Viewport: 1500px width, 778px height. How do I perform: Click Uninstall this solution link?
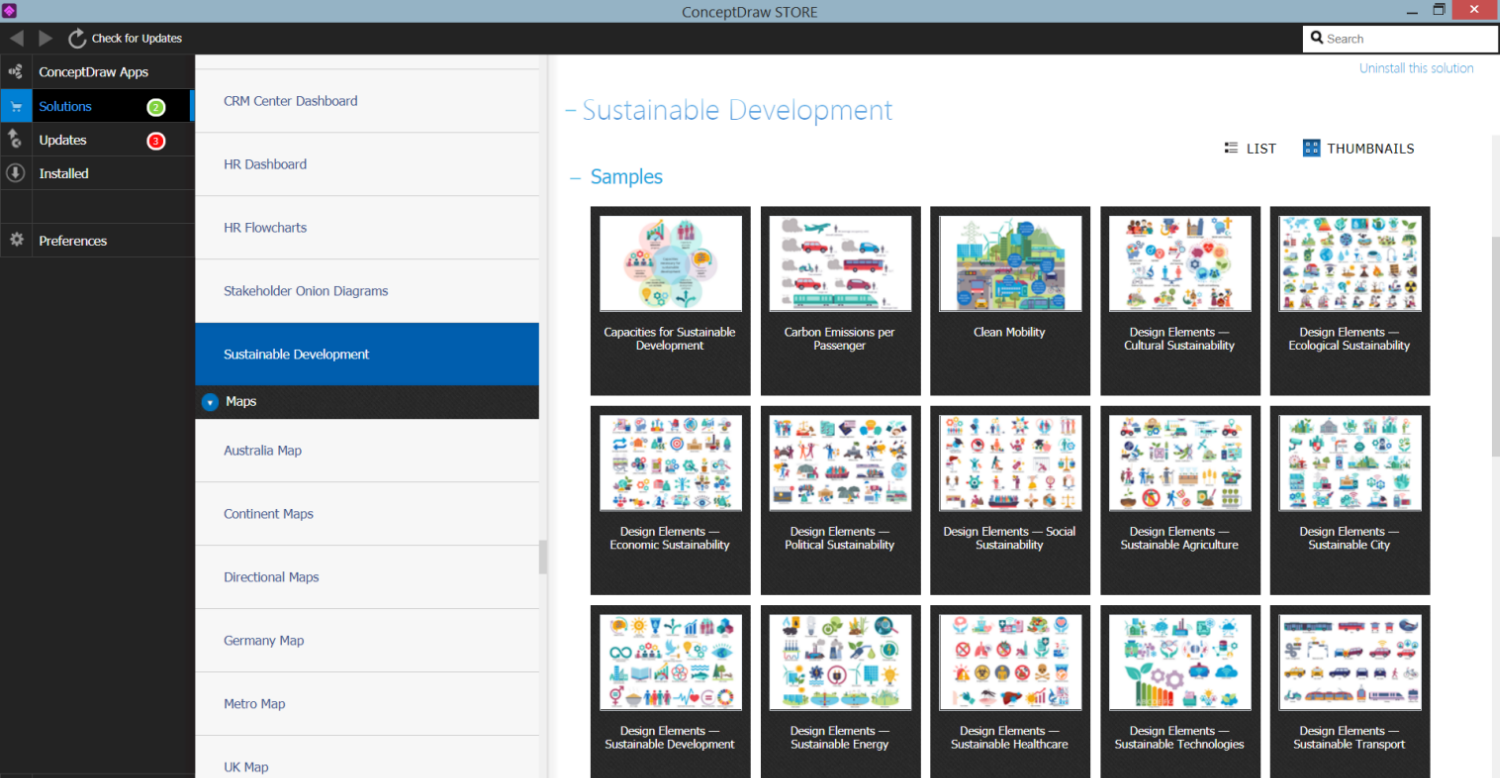point(1416,68)
